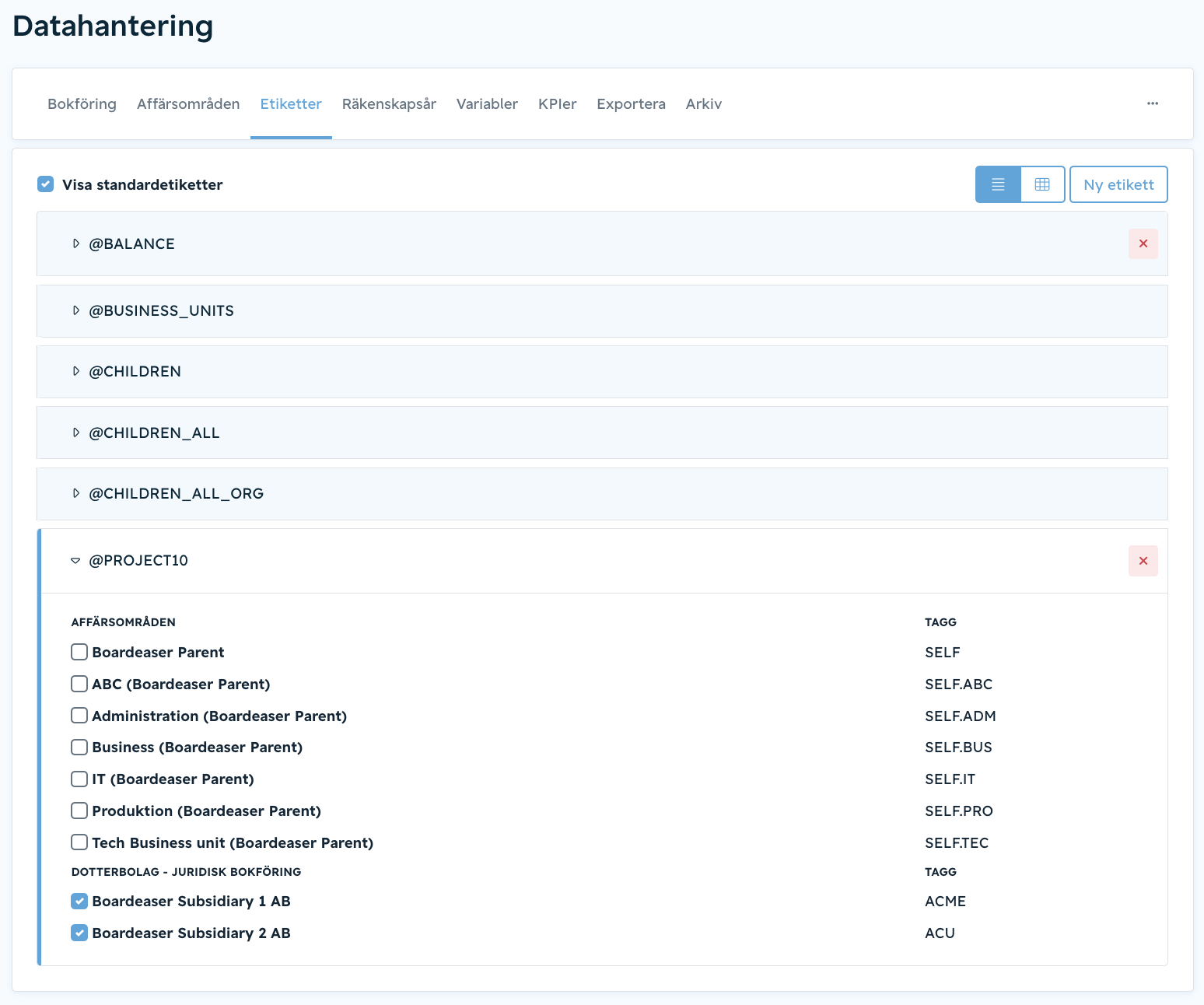Select the Etiketter tab
Image resolution: width=1204 pixels, height=1005 pixels.
pyautogui.click(x=291, y=103)
